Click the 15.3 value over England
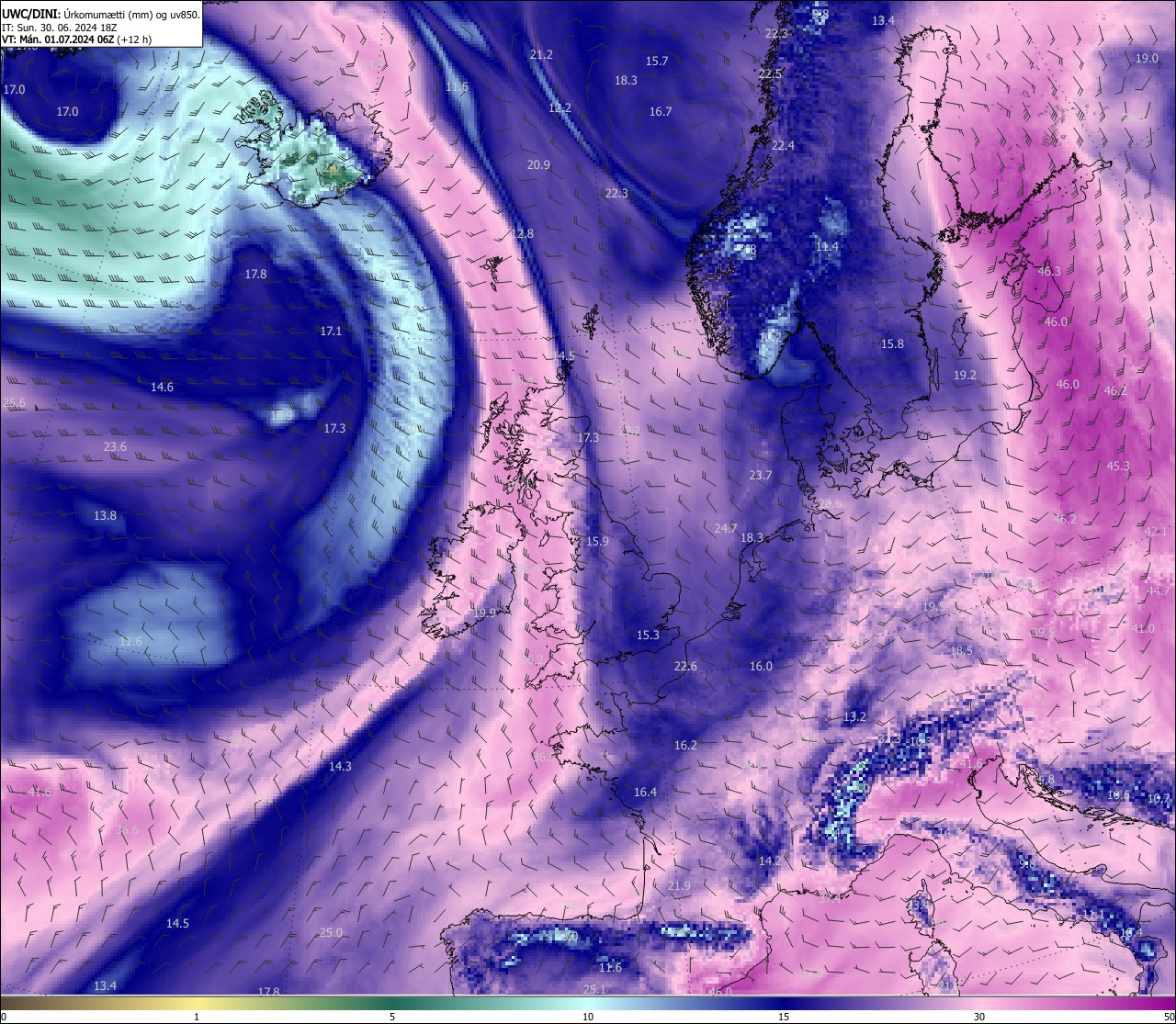 coord(648,635)
